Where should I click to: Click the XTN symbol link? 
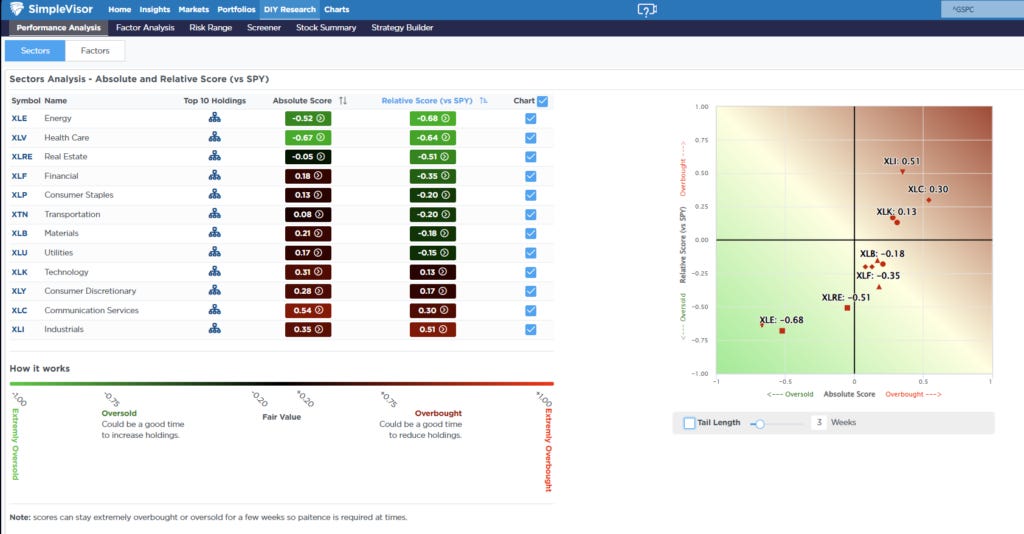(x=20, y=214)
